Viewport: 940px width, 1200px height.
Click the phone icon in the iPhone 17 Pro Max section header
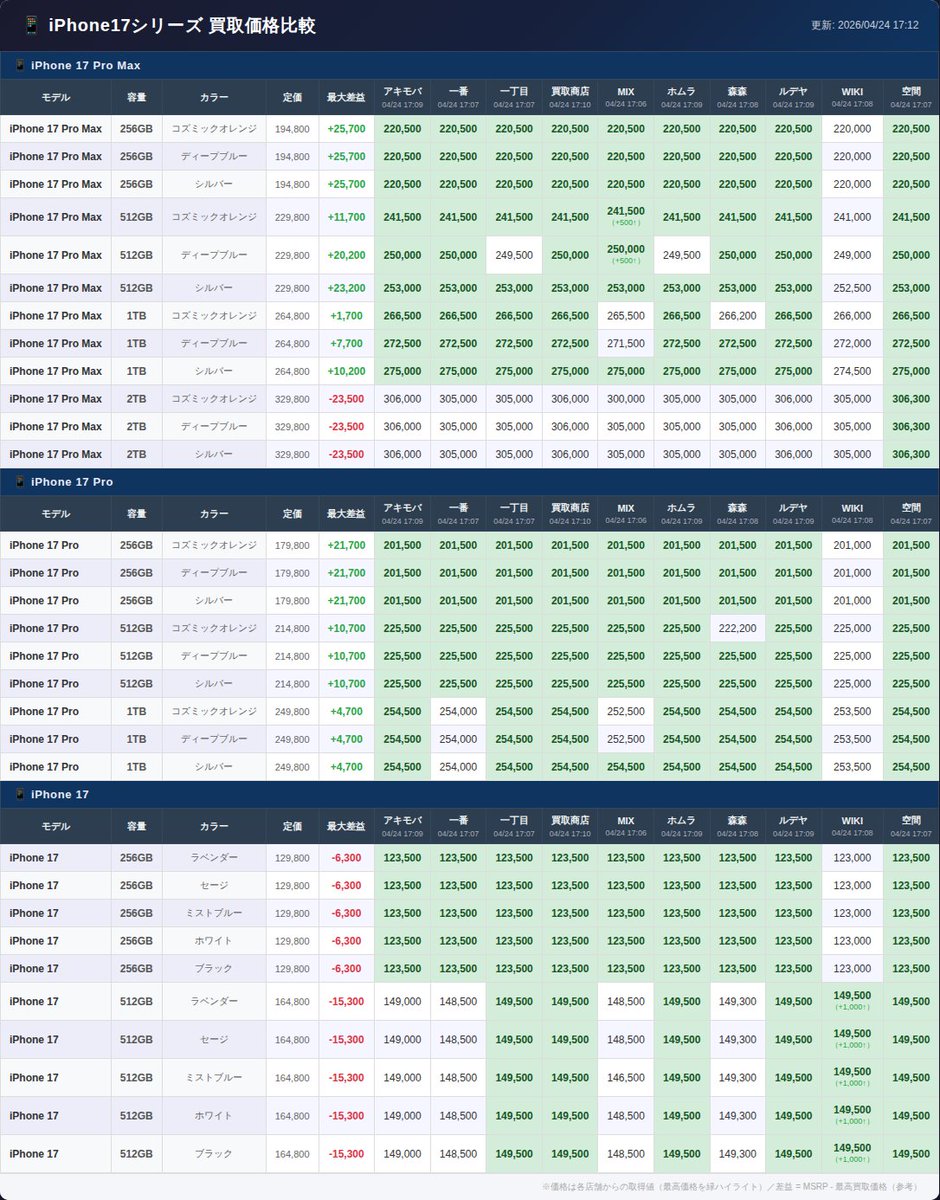point(19,65)
